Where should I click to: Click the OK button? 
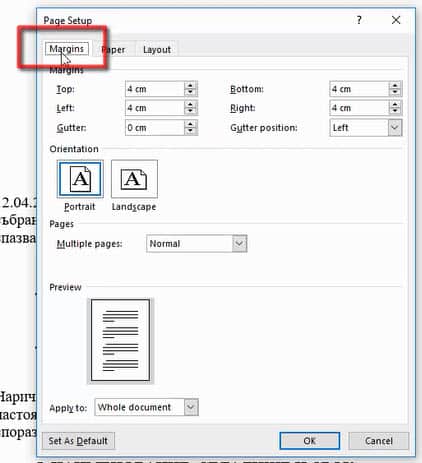310,441
